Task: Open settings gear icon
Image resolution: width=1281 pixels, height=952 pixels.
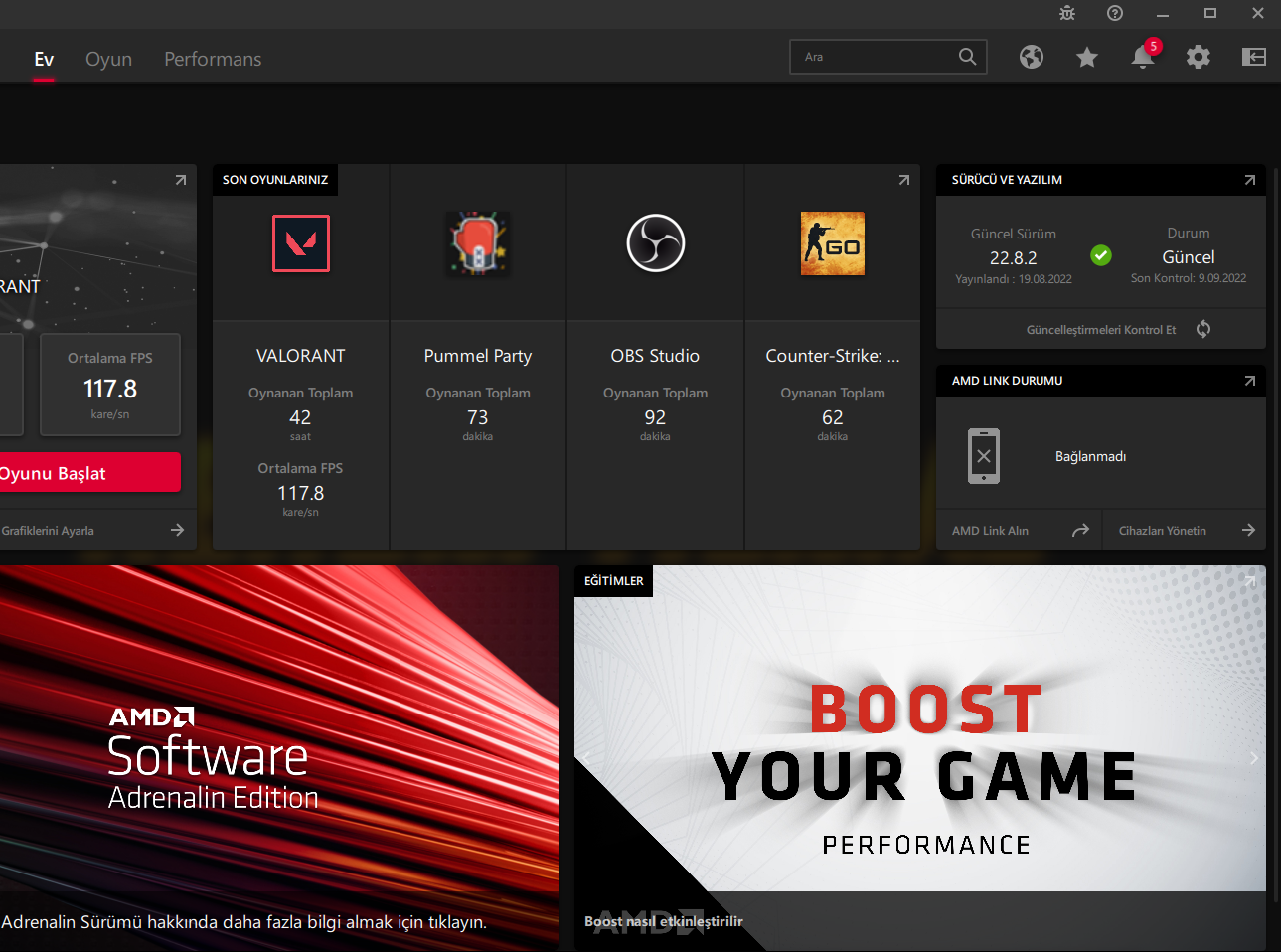Action: click(x=1199, y=57)
